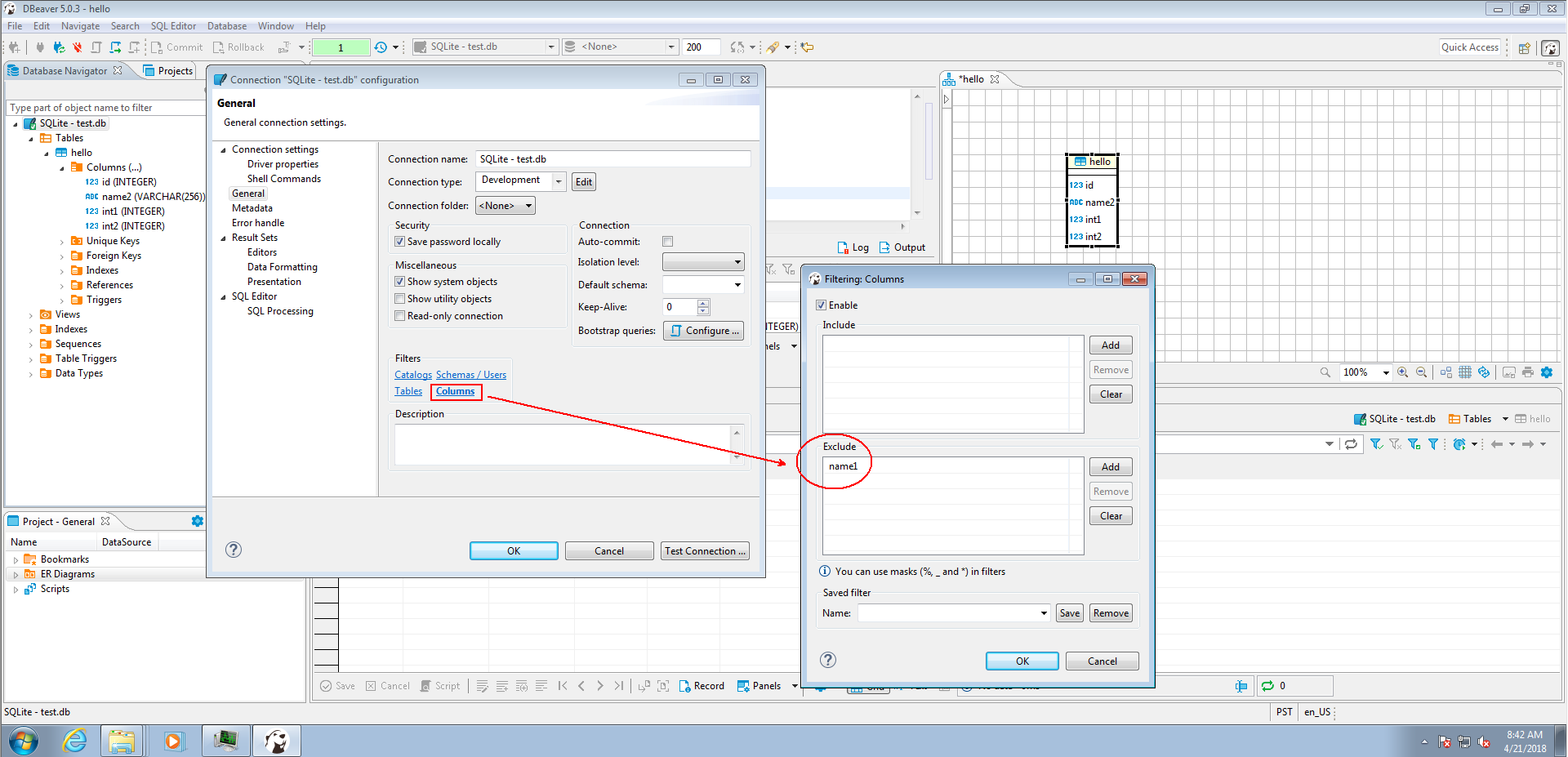Toggle the diagram grid icon
The width and height of the screenshot is (1568, 757).
coord(1465,372)
